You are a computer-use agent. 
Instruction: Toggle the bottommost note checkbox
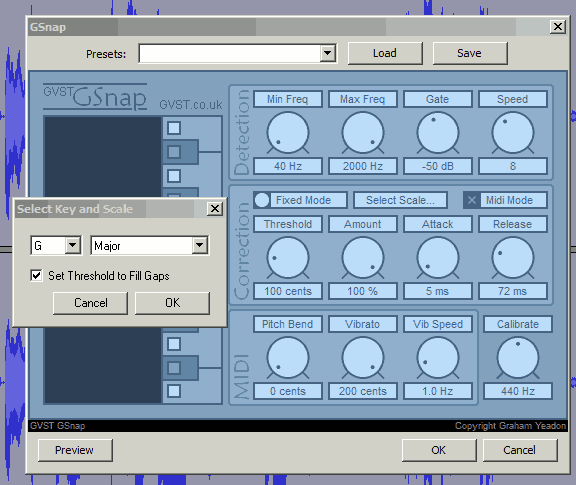pyautogui.click(x=174, y=391)
